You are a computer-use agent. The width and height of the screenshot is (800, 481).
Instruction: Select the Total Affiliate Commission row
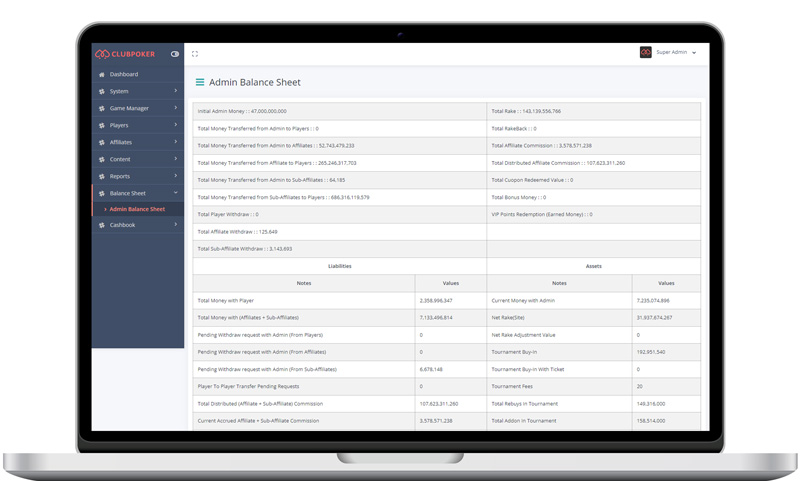coord(594,146)
